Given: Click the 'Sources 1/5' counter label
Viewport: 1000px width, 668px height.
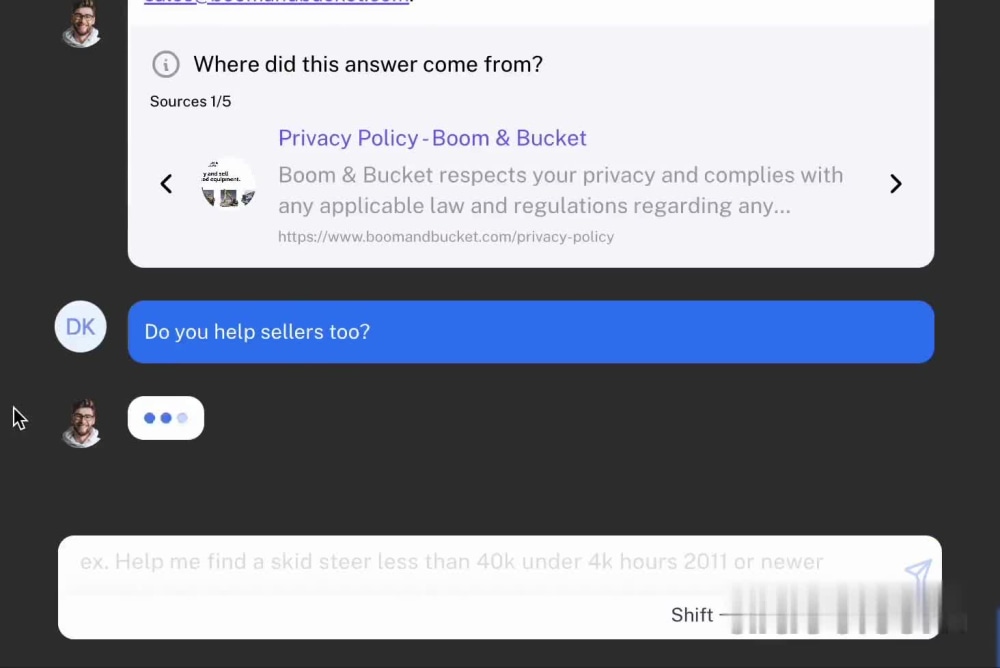Looking at the screenshot, I should (190, 101).
